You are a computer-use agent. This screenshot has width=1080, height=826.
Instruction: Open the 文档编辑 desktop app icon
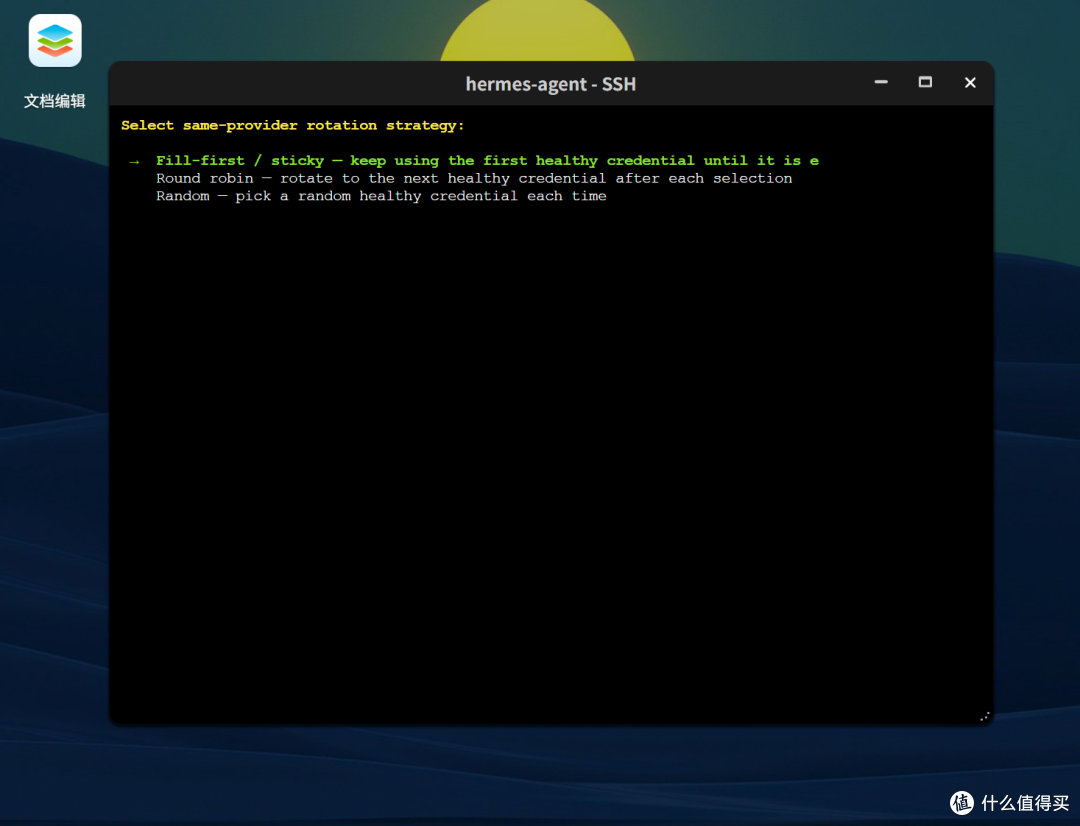pyautogui.click(x=55, y=41)
